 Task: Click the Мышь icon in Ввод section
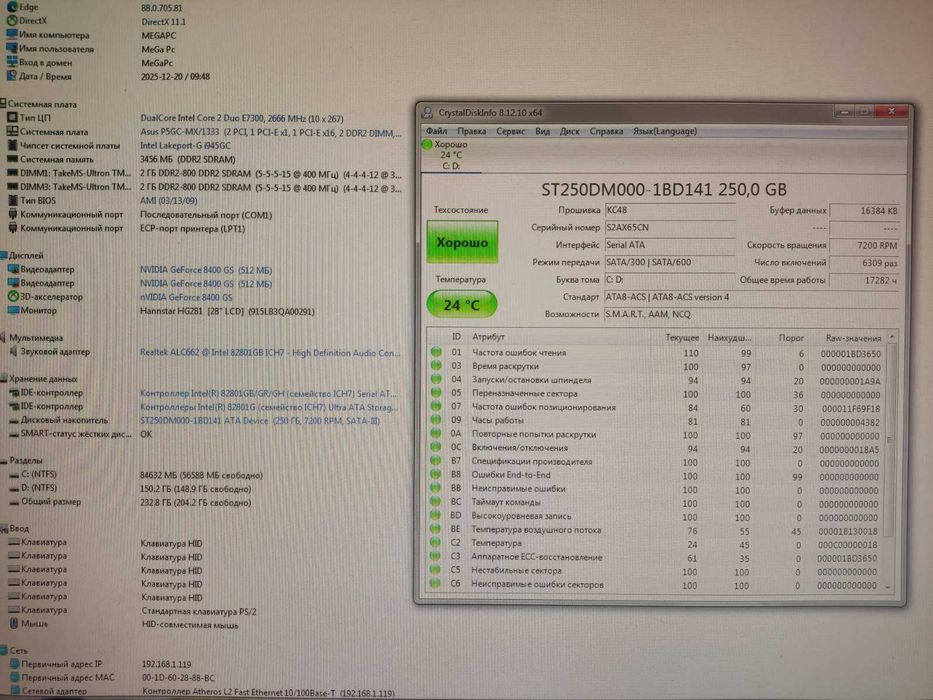pos(14,623)
